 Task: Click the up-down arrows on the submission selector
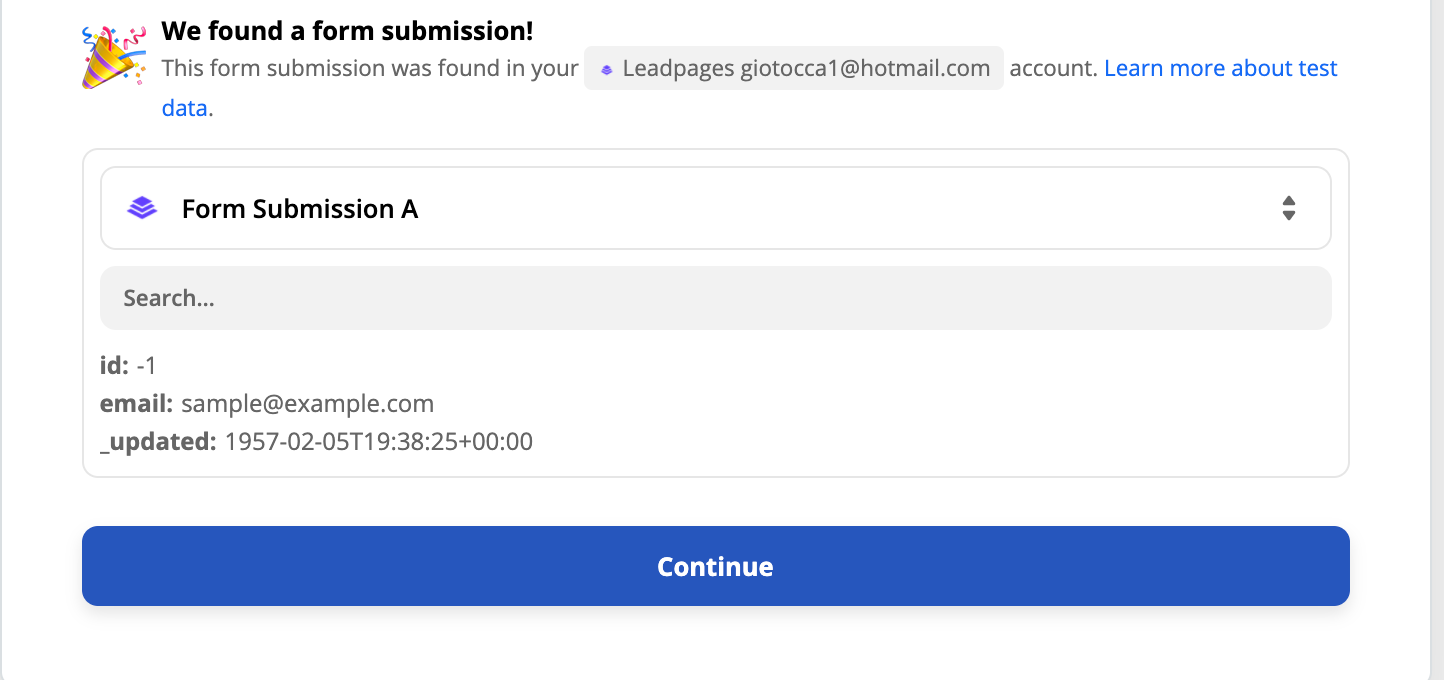[x=1289, y=208]
